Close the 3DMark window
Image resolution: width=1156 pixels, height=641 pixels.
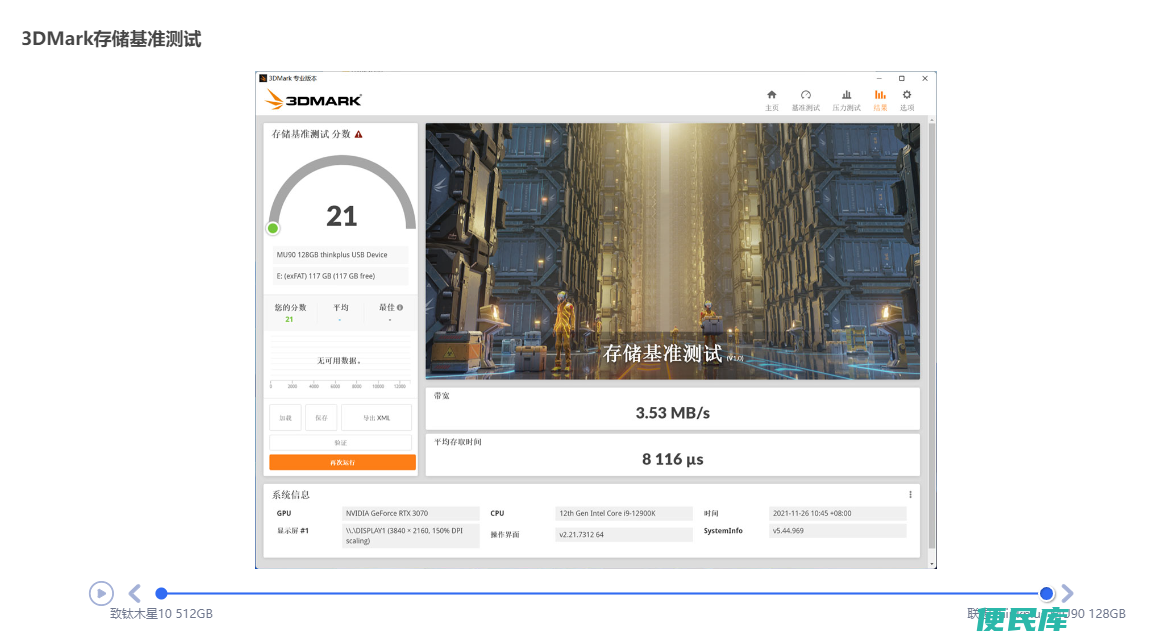pyautogui.click(x=925, y=78)
